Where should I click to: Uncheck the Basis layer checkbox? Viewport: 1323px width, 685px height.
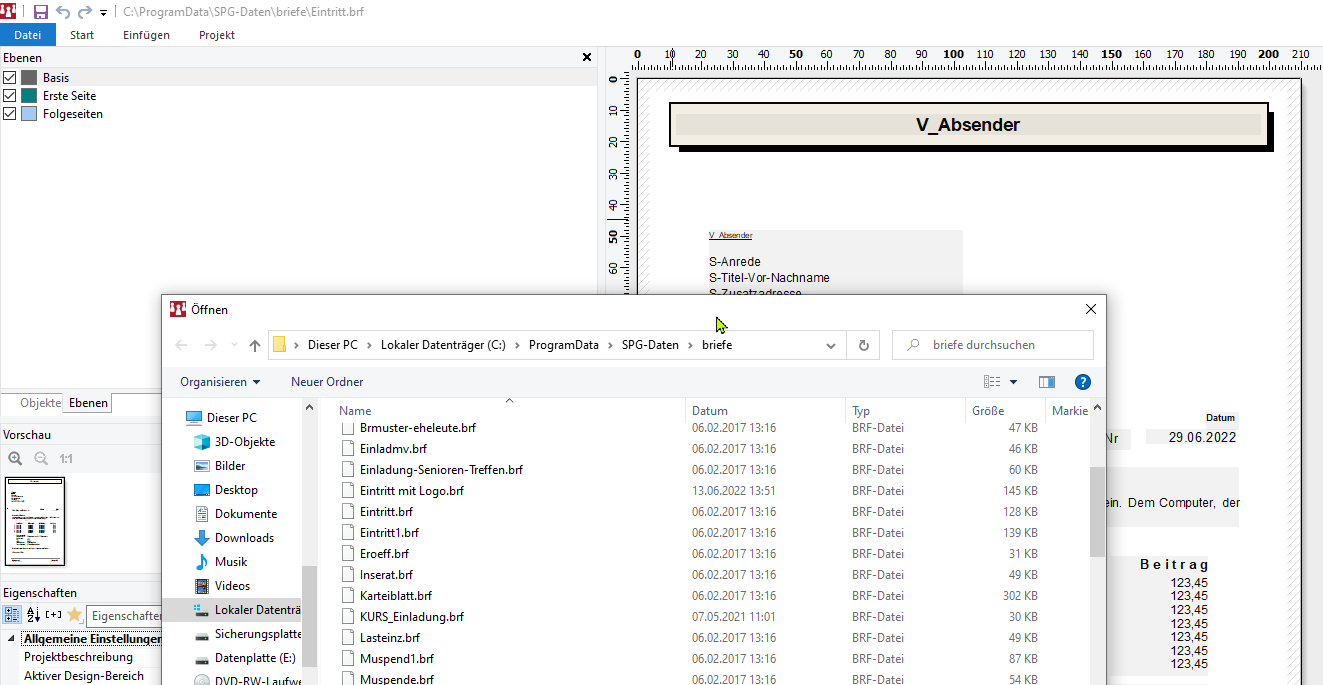click(x=10, y=78)
